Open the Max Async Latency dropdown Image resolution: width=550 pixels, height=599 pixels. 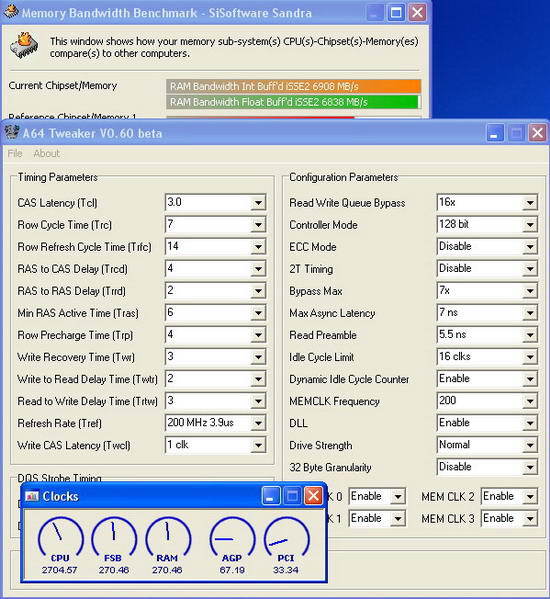[x=530, y=313]
